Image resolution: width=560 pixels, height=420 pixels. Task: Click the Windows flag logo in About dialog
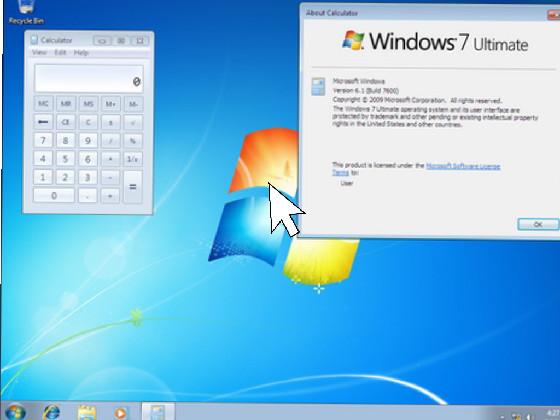(353, 40)
